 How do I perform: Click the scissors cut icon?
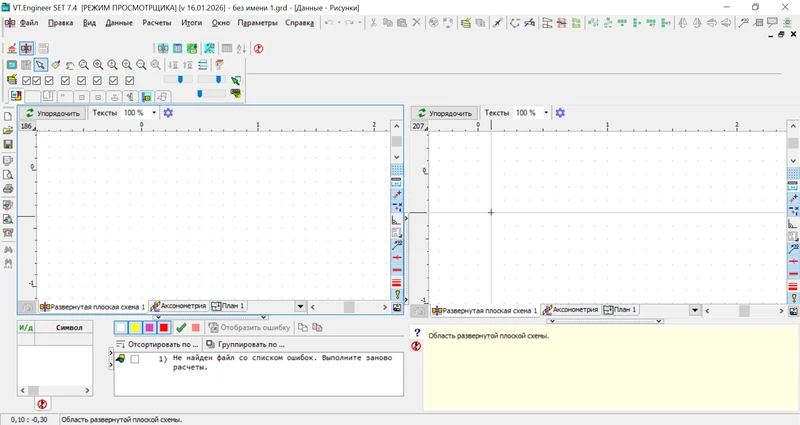372,22
